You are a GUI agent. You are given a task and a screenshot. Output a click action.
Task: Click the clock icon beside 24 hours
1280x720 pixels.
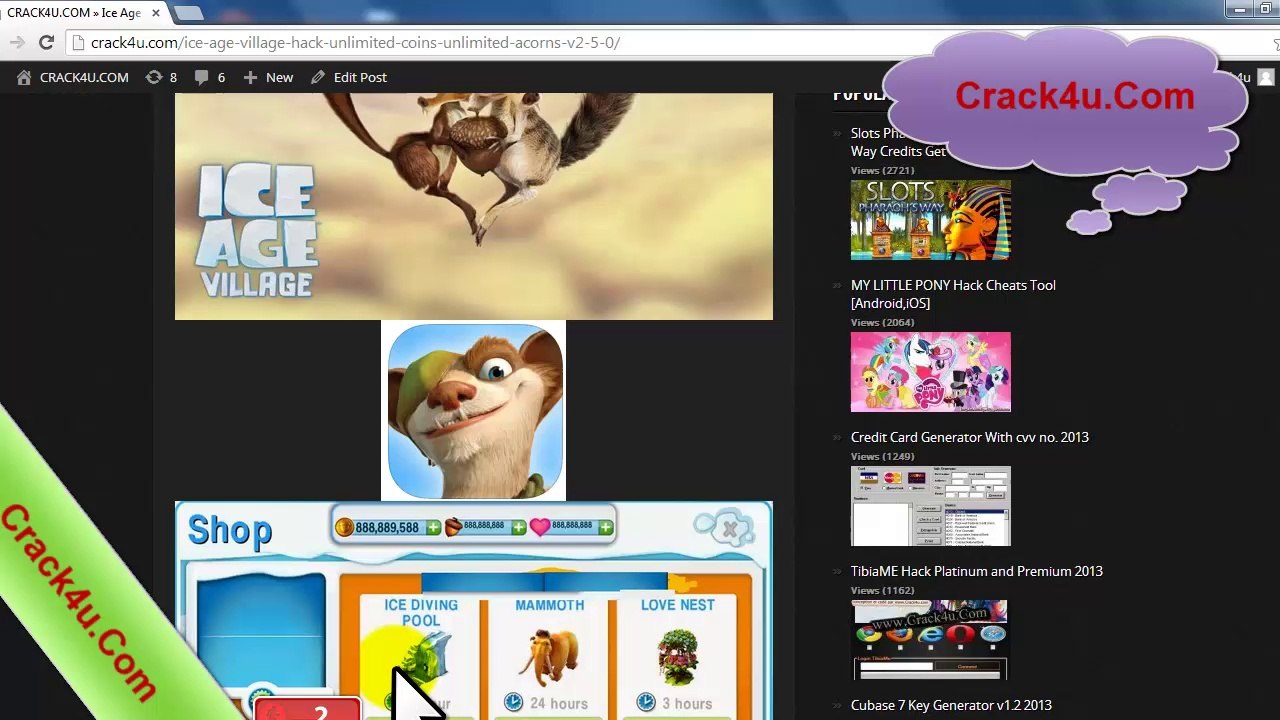(x=513, y=703)
